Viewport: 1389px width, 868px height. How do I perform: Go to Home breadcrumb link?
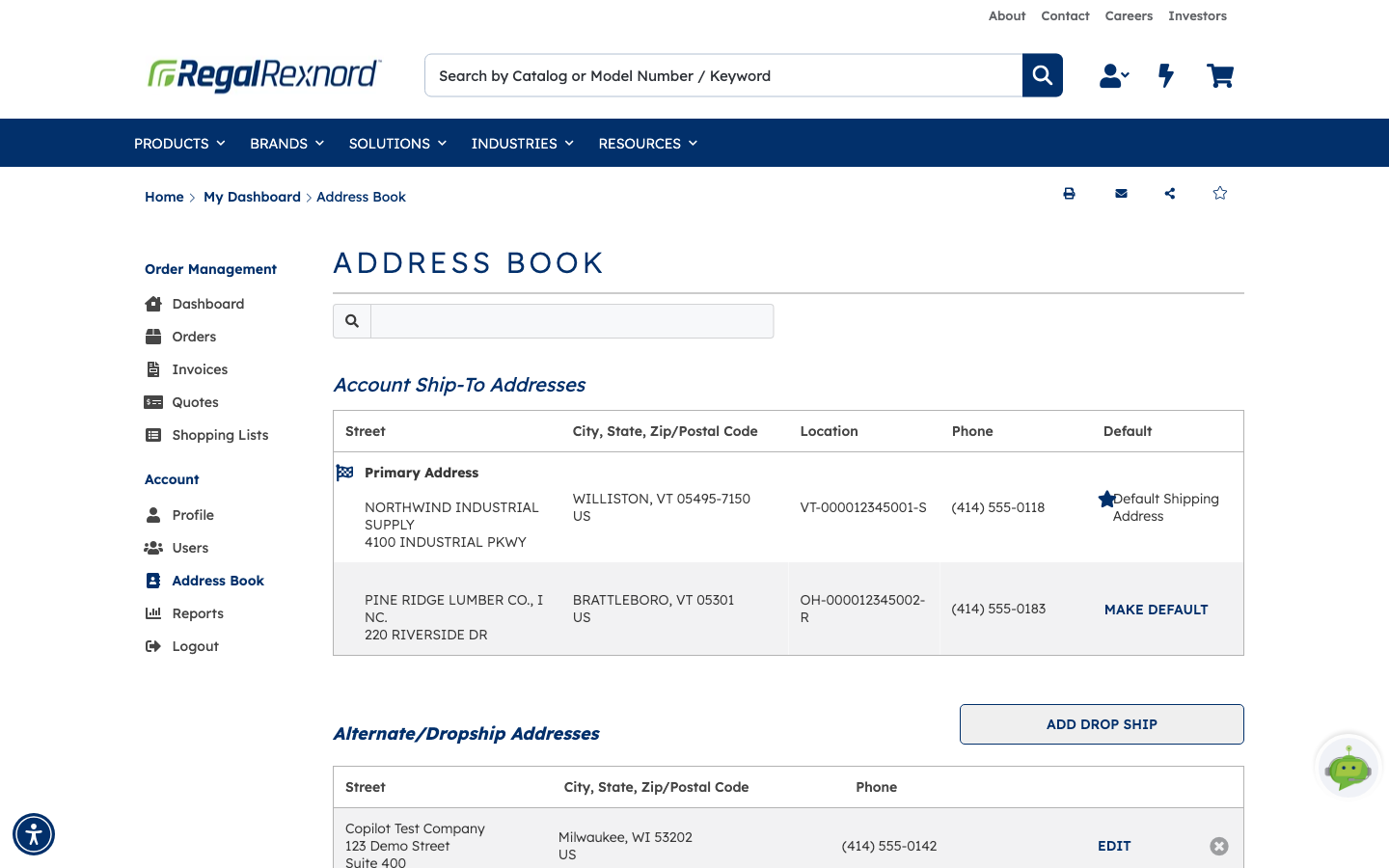click(164, 197)
